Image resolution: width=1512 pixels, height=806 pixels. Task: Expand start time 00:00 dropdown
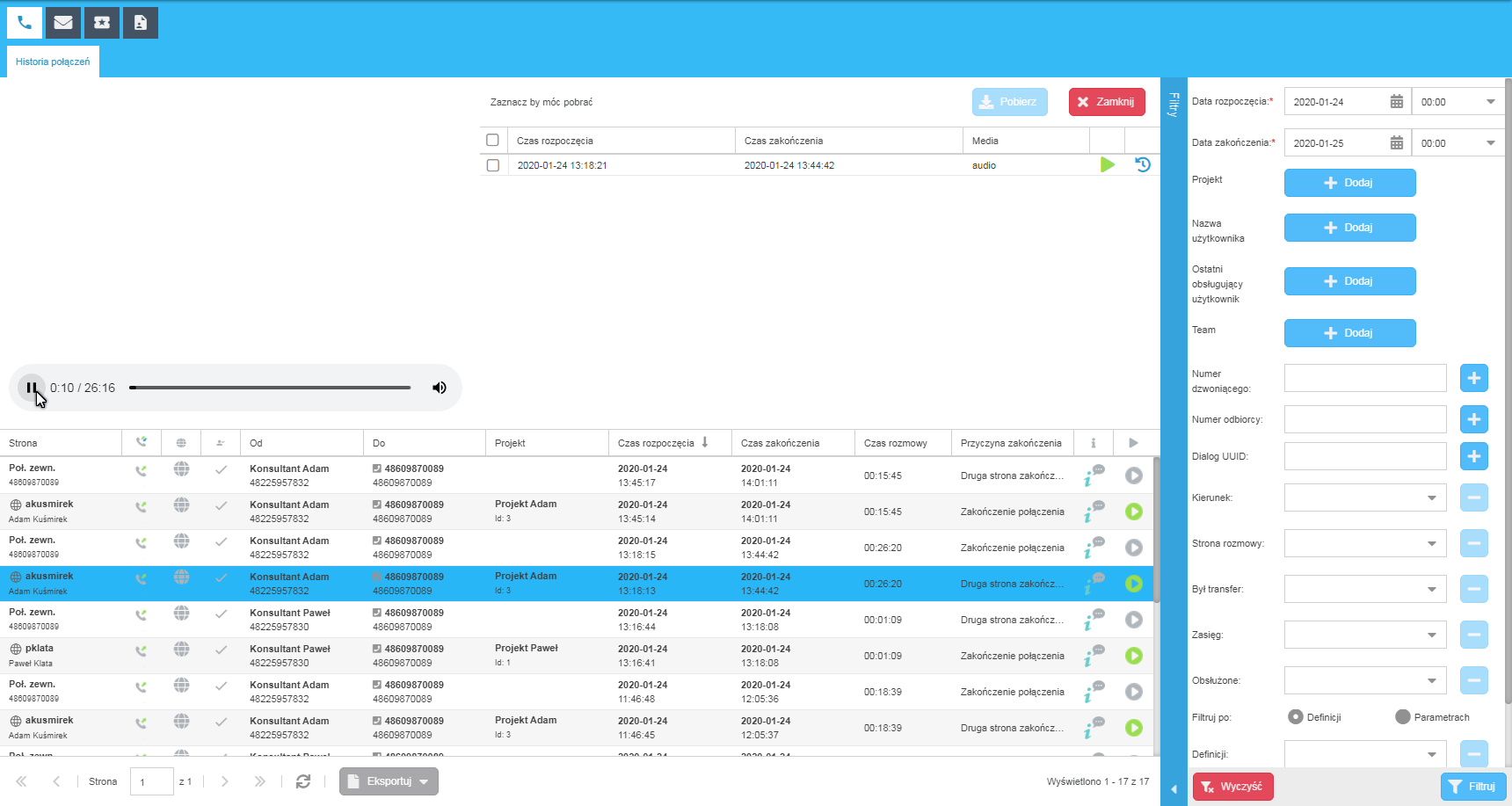1491,102
